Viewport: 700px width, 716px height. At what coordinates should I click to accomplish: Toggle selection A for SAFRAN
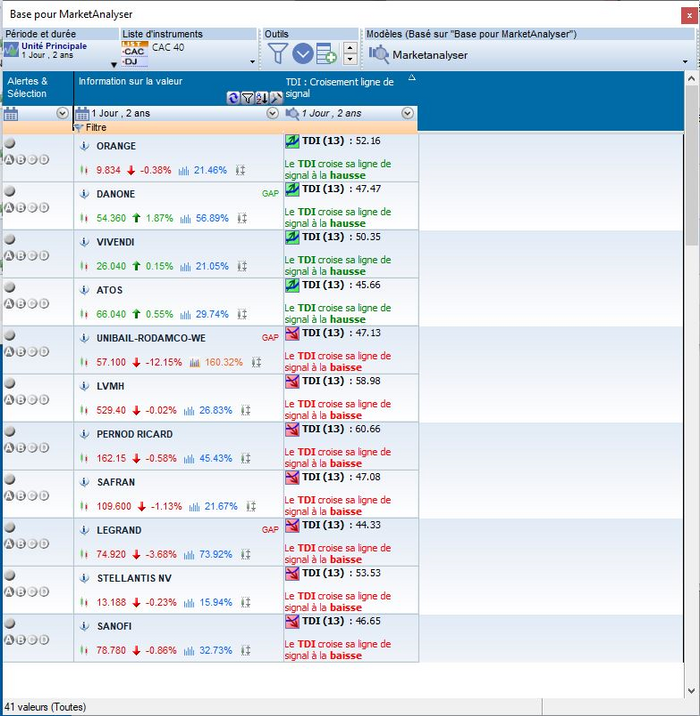point(9,496)
